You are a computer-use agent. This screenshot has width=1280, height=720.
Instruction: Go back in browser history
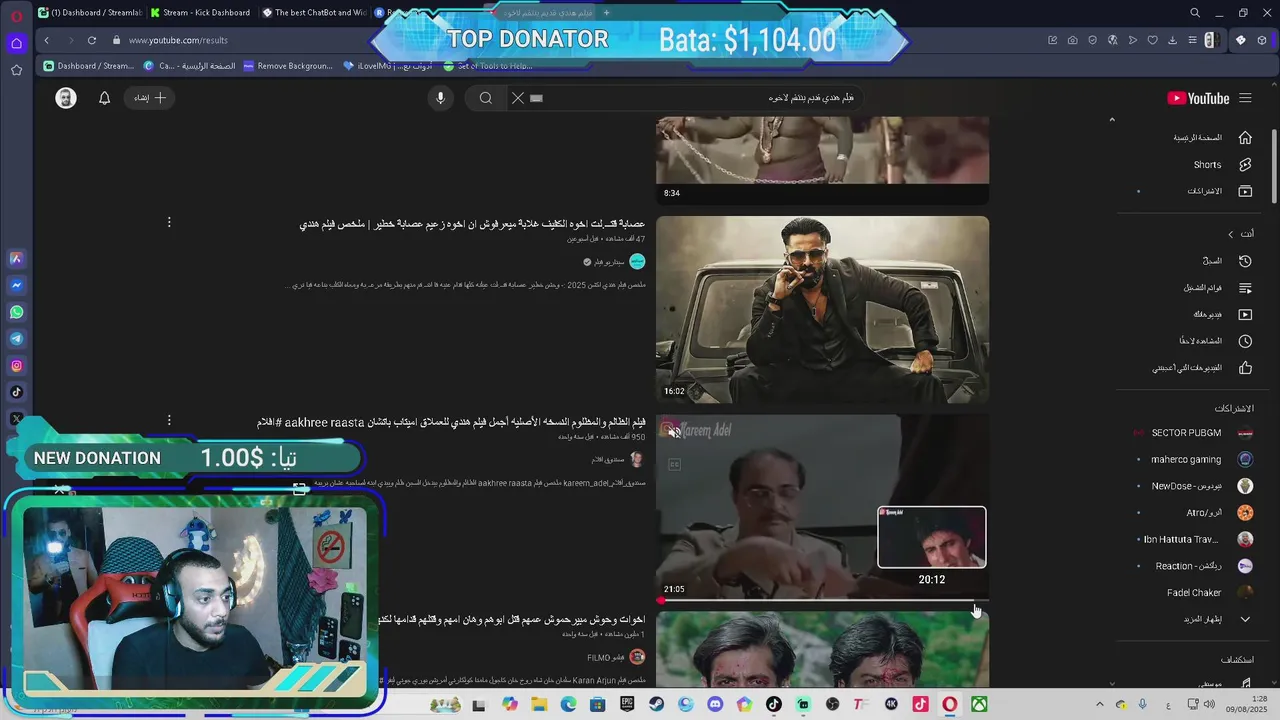[x=47, y=40]
